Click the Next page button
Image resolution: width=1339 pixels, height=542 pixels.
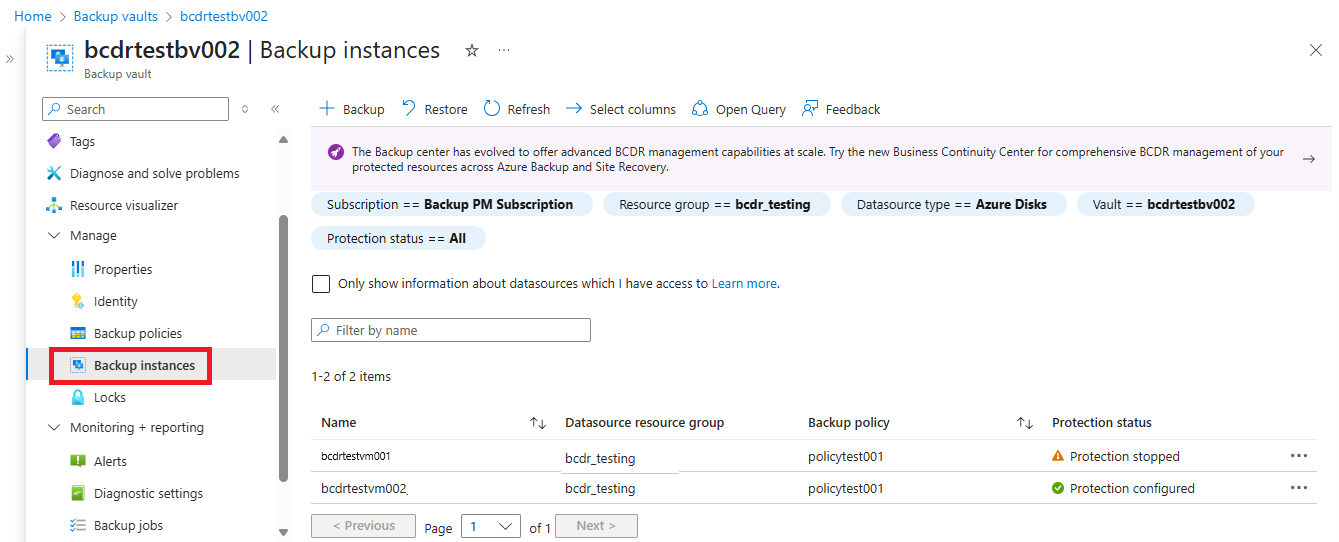tap(596, 526)
